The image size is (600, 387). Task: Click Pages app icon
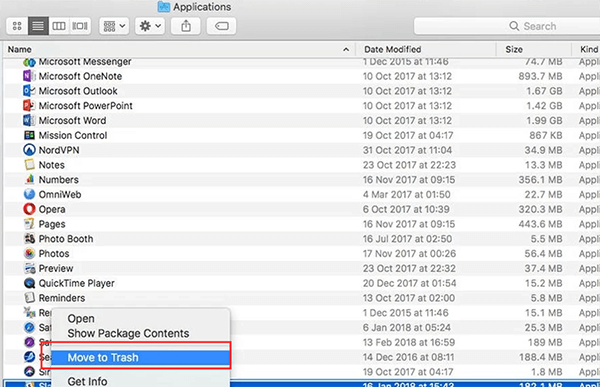(29, 224)
